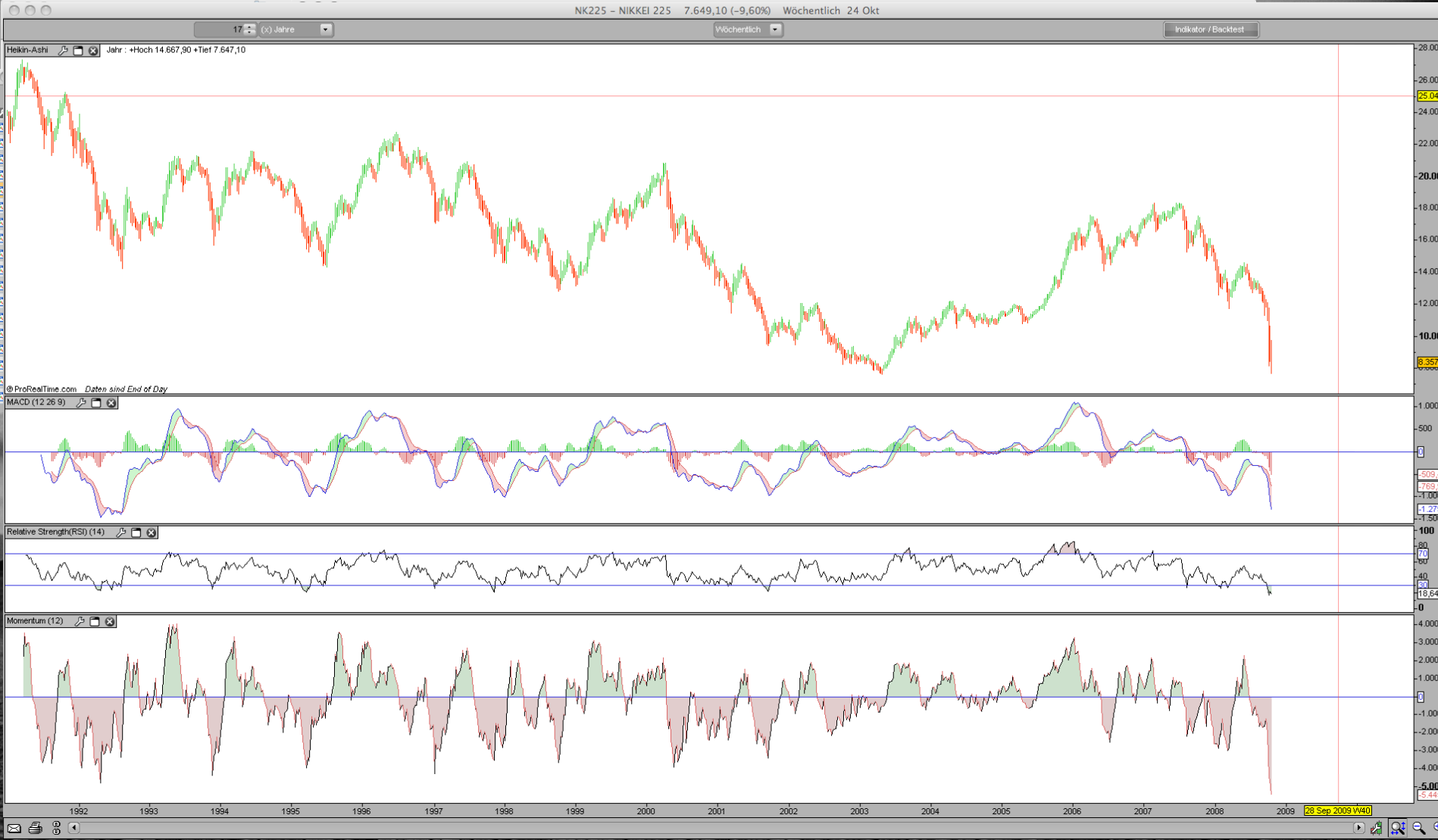
Task: Click the RSI 70 overbought level marker
Action: click(1423, 554)
